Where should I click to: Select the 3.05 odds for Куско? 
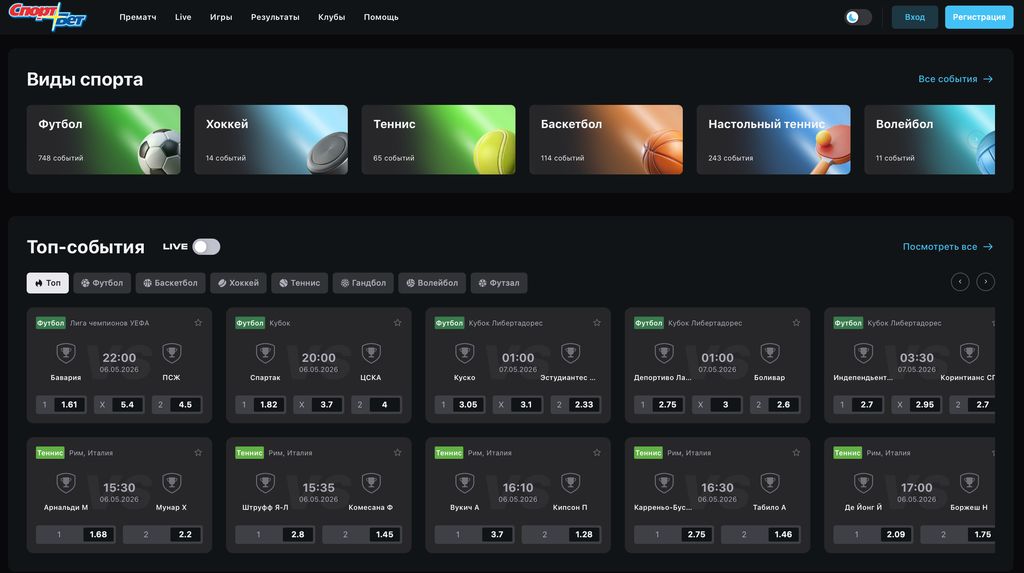coord(460,405)
